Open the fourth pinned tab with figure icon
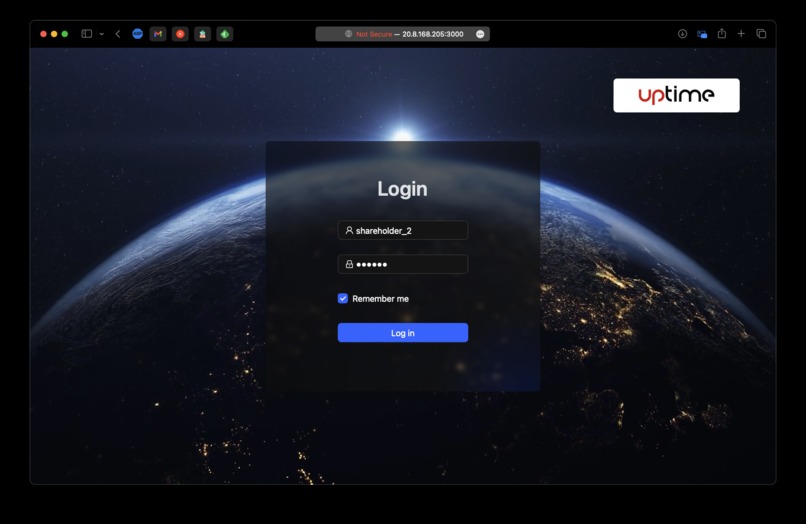Image resolution: width=806 pixels, height=524 pixels. [203, 34]
